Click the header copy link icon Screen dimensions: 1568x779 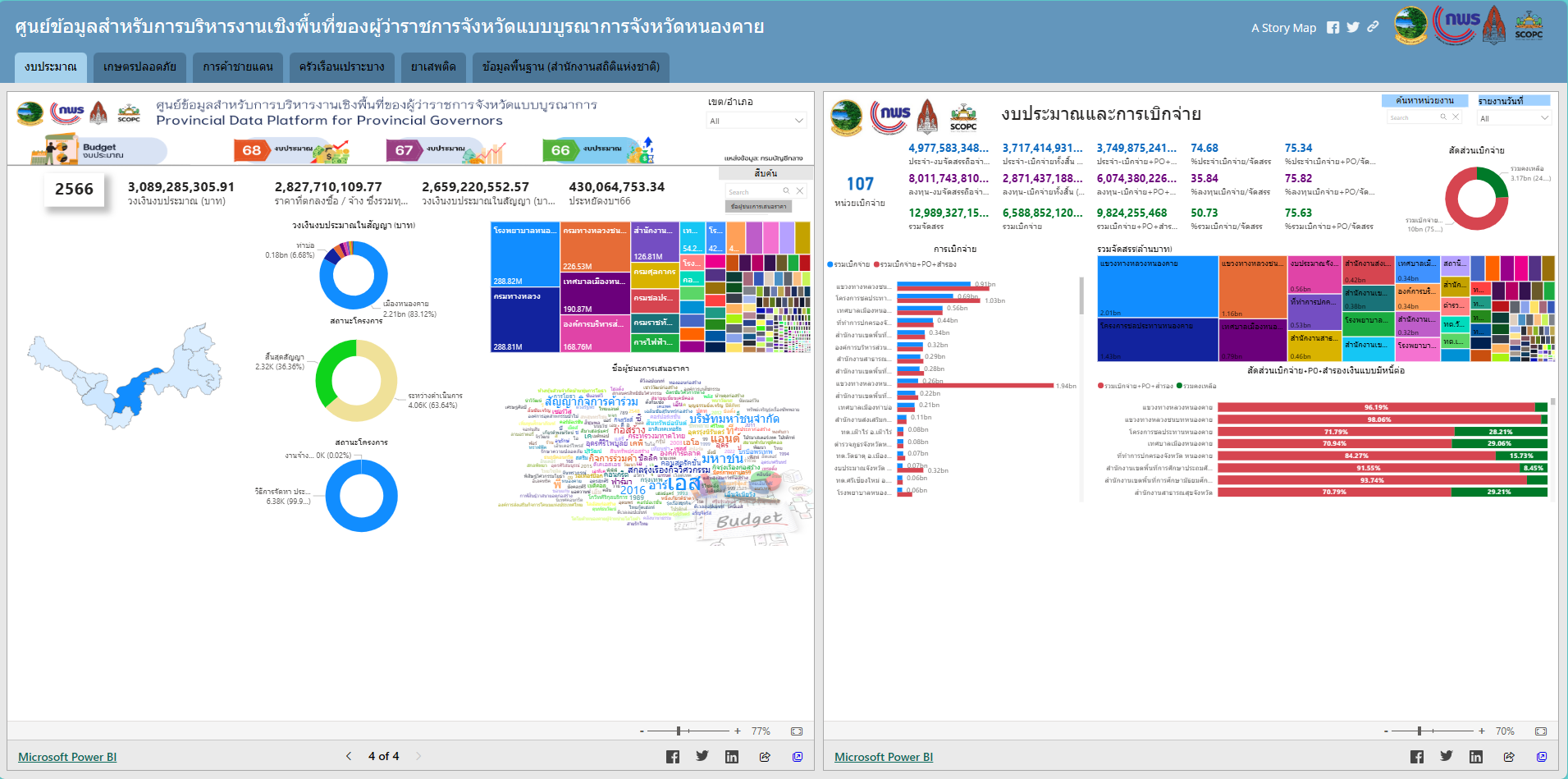pyautogui.click(x=1373, y=27)
